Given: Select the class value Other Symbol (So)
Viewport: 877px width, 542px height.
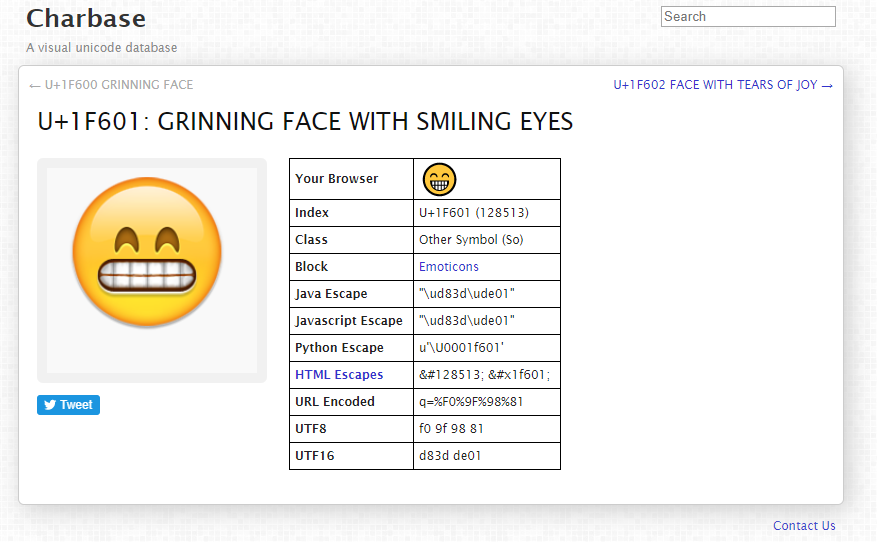Looking at the screenshot, I should (x=471, y=240).
